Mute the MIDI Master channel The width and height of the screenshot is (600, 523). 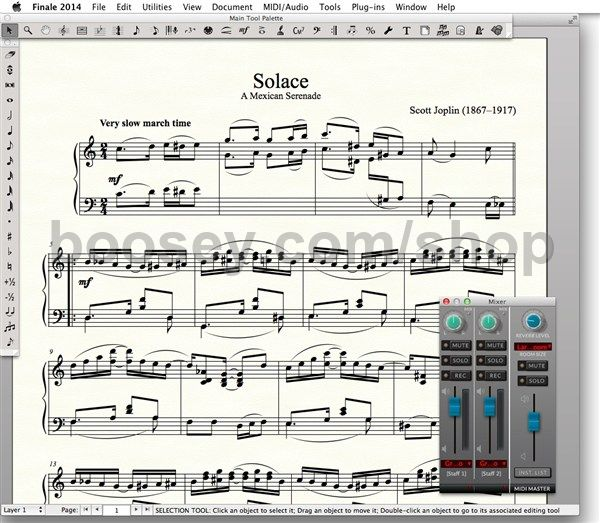(532, 366)
